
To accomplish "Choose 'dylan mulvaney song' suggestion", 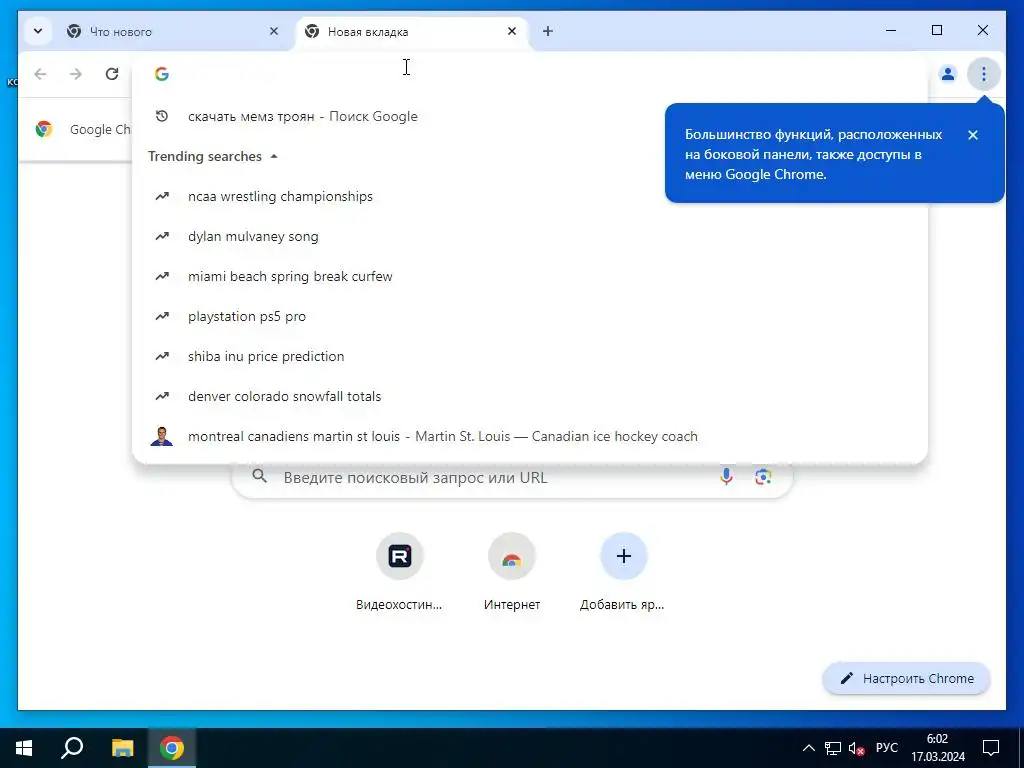I will click(x=530, y=236).
